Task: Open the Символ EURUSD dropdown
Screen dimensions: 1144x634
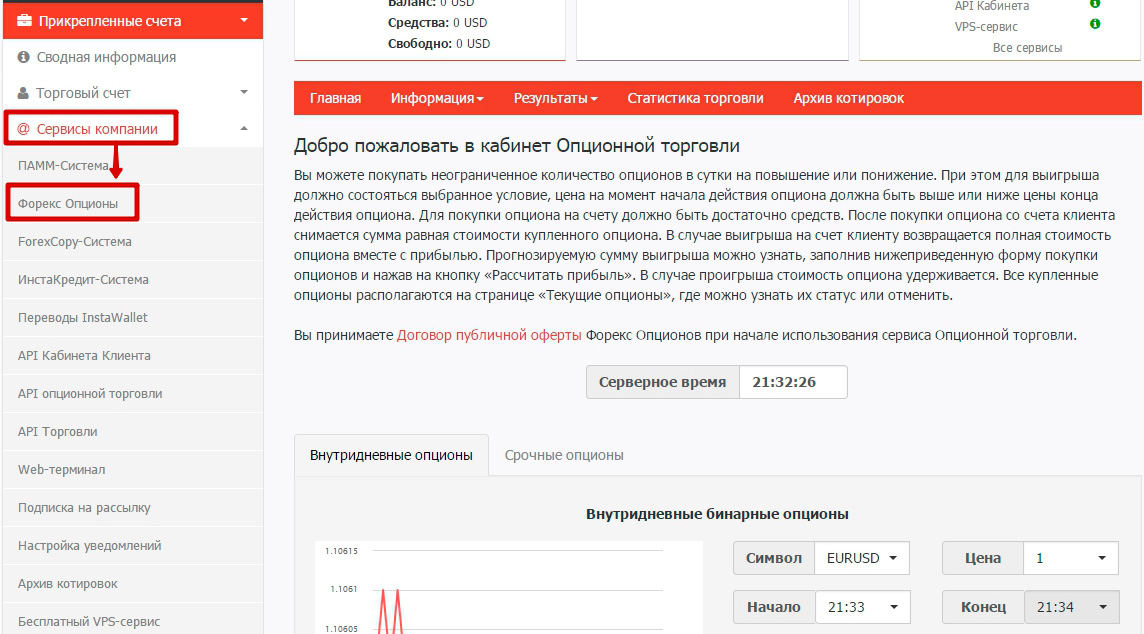Action: click(861, 558)
